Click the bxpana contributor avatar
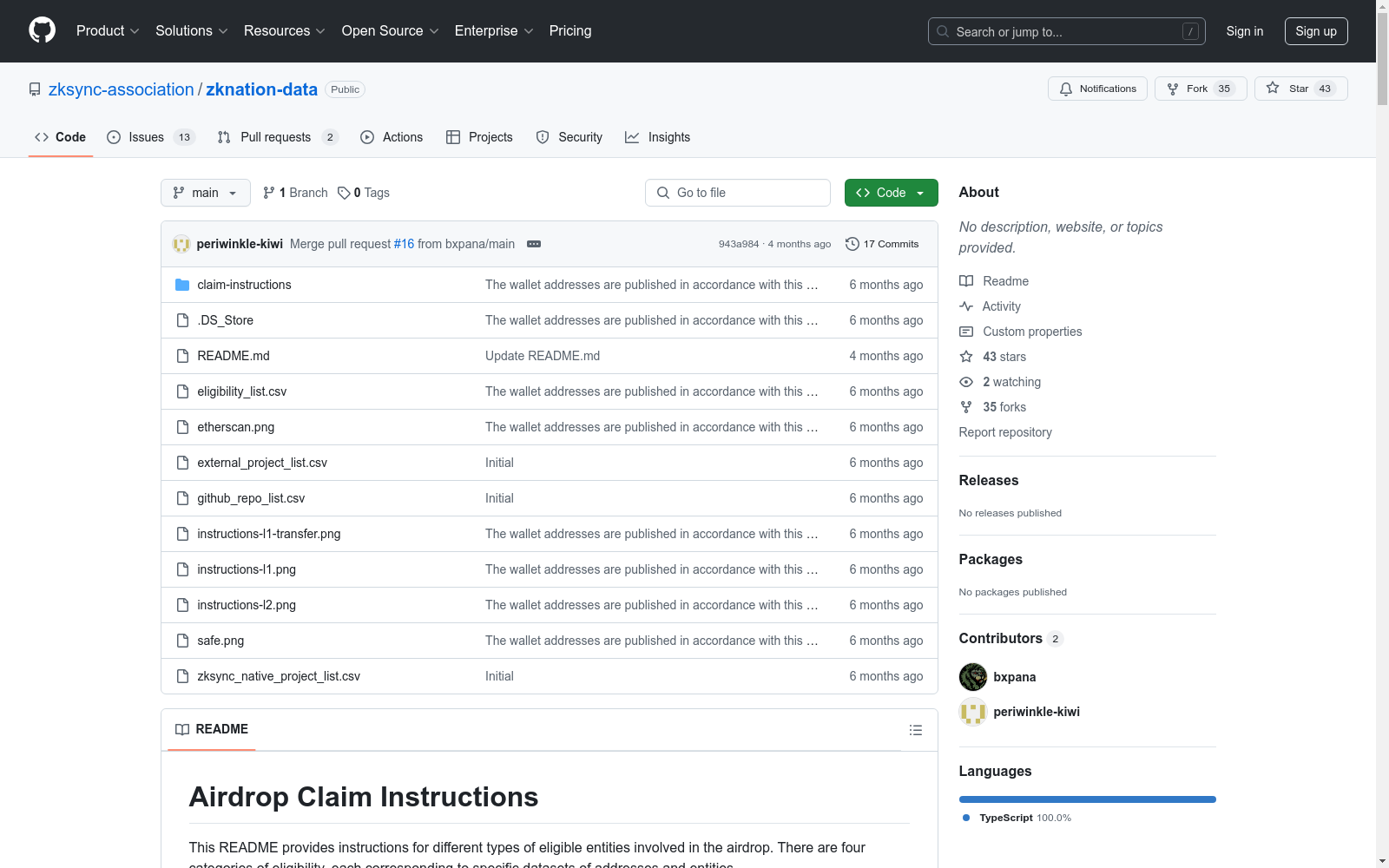The image size is (1389, 868). click(973, 677)
